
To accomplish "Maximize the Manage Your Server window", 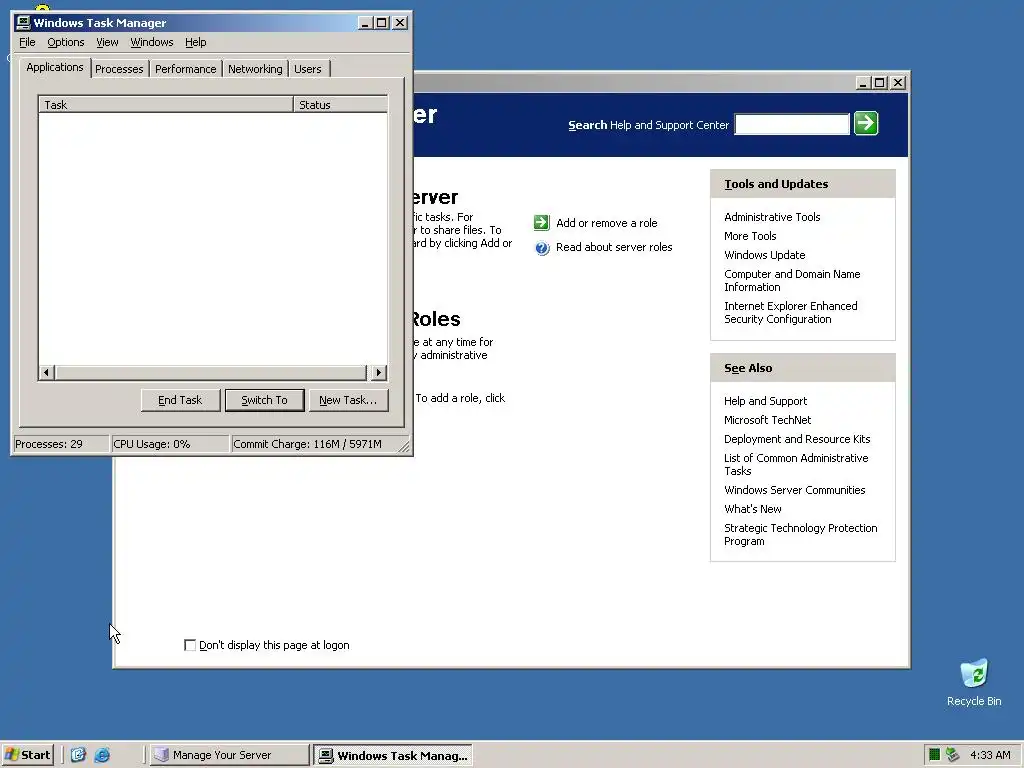I will pos(879,83).
